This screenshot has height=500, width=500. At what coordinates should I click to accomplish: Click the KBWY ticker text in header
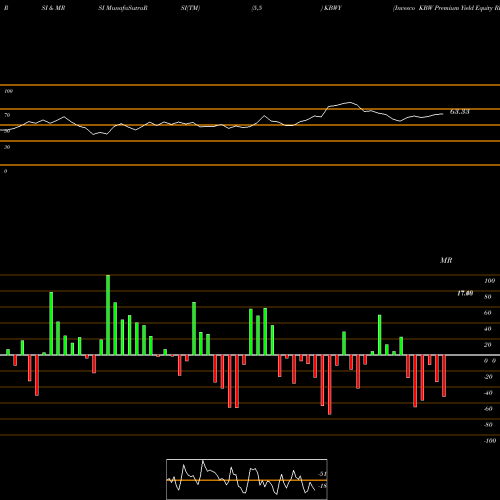333,8
